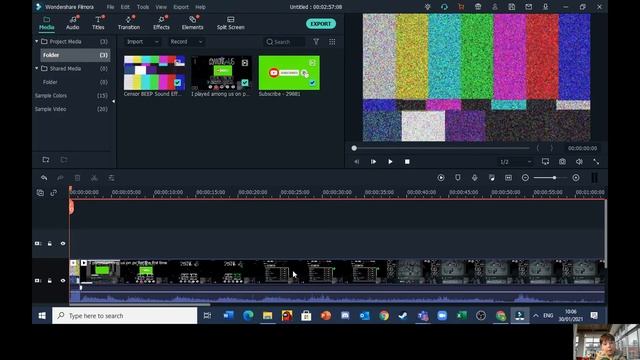Image resolution: width=640 pixels, height=360 pixels.
Task: Open the Audio tab
Action: pos(73,23)
